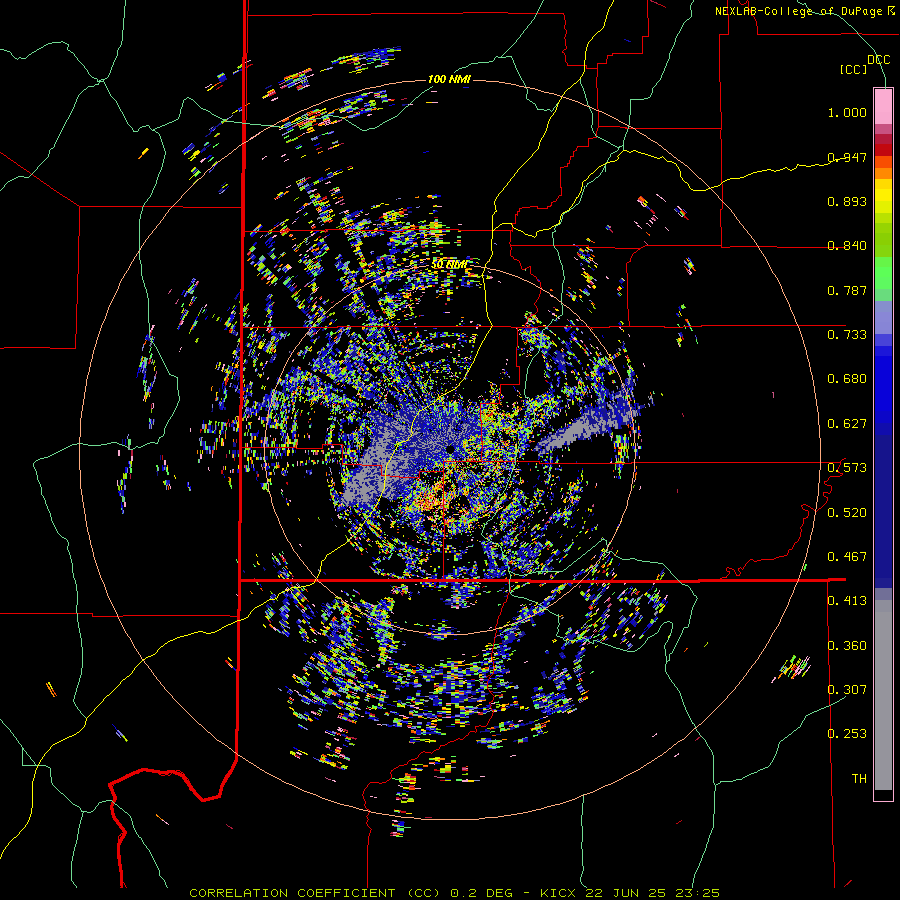
Task: Click the 0.467 scale value
Action: coord(847,557)
